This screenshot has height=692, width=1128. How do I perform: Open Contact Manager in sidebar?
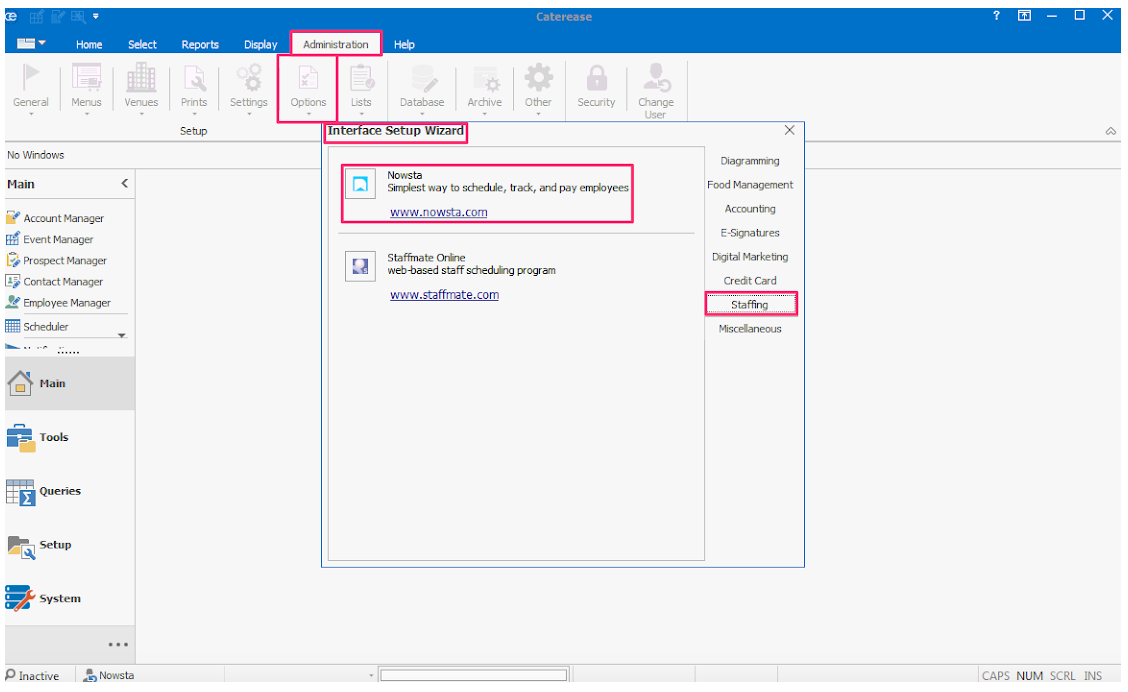click(x=63, y=281)
